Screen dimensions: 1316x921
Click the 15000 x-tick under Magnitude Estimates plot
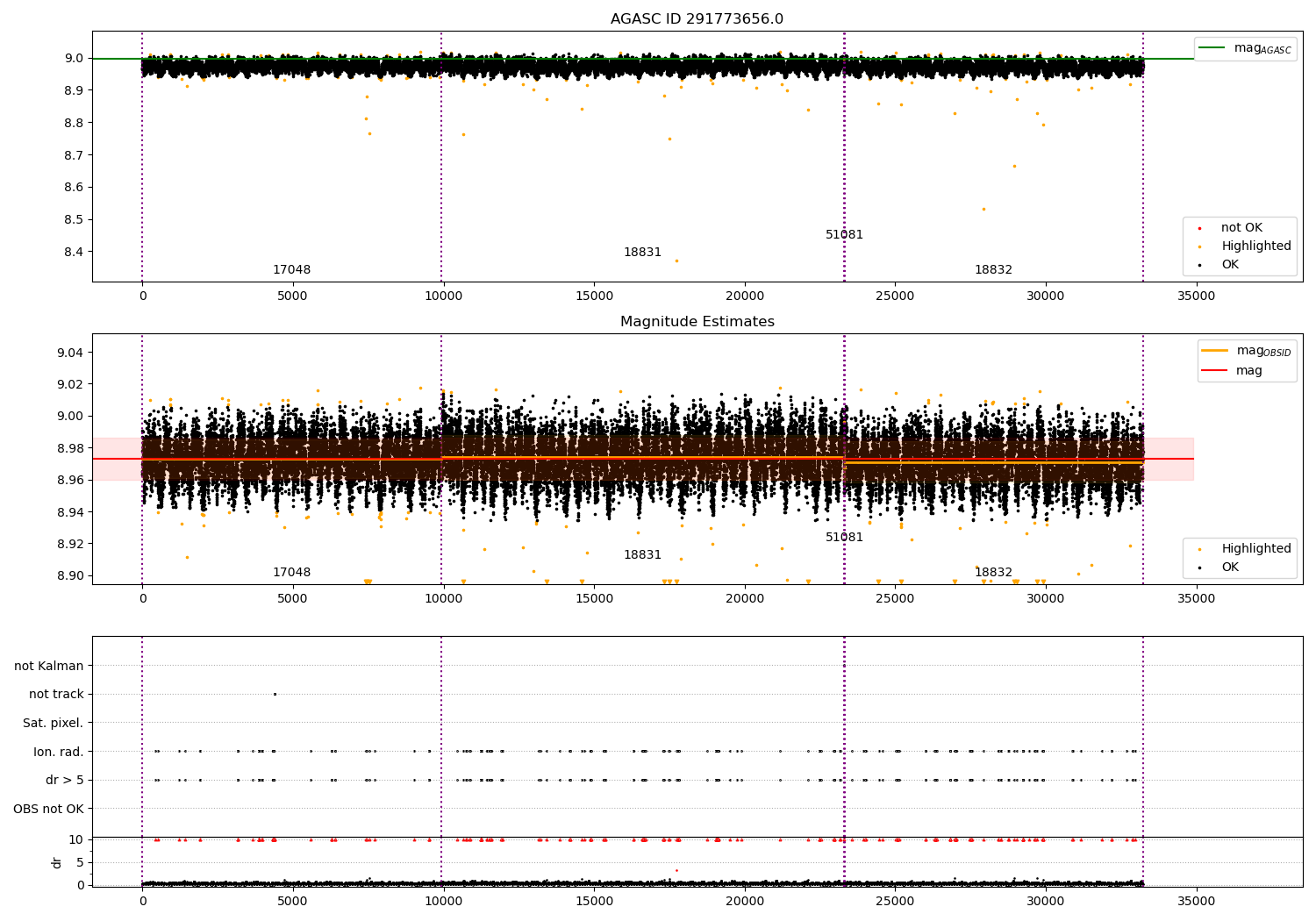pyautogui.click(x=594, y=599)
